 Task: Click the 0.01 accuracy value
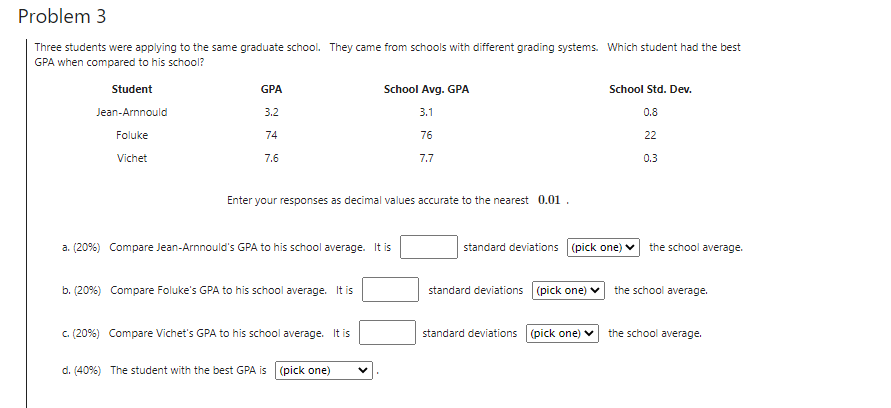click(549, 200)
